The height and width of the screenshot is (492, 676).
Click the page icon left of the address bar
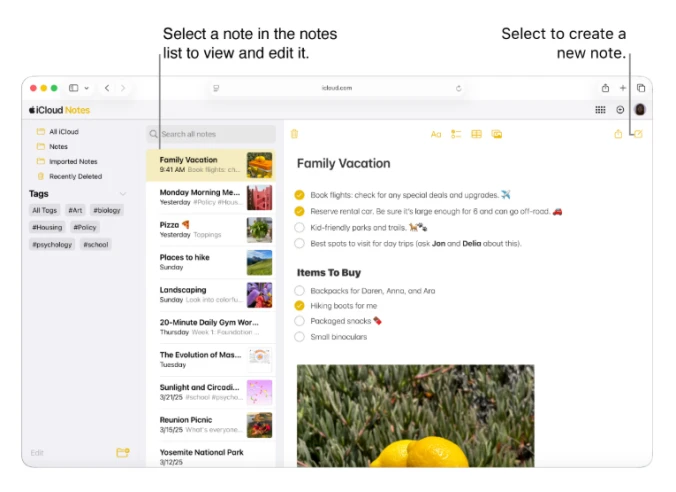tap(216, 88)
